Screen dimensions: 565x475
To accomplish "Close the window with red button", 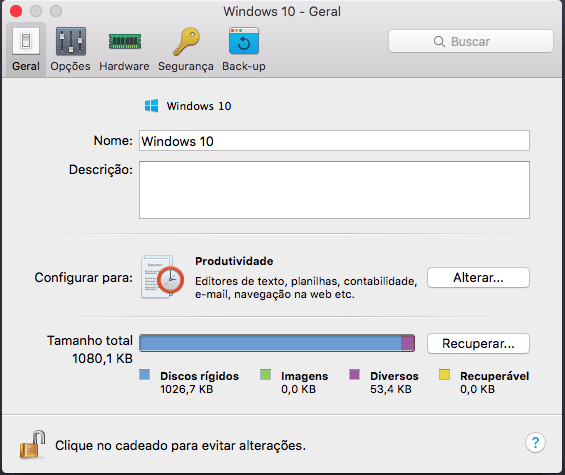I will (x=16, y=11).
